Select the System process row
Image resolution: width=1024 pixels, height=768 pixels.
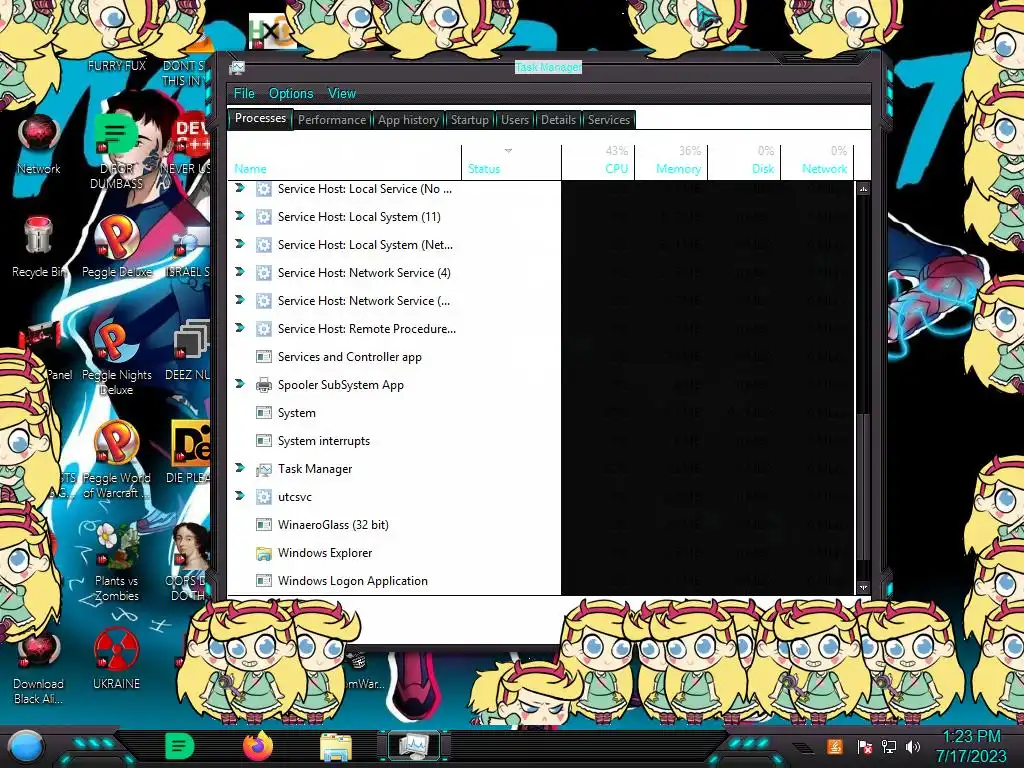(x=541, y=413)
